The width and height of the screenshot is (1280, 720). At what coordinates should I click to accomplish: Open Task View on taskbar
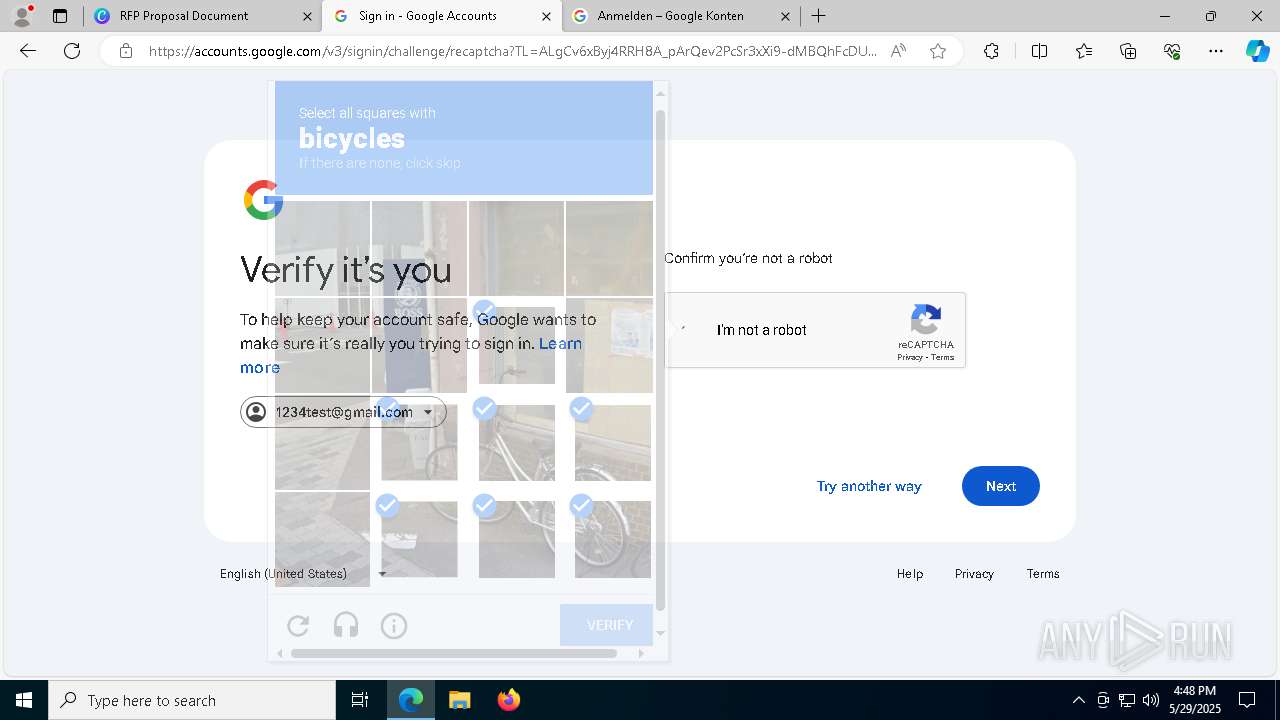coord(360,700)
